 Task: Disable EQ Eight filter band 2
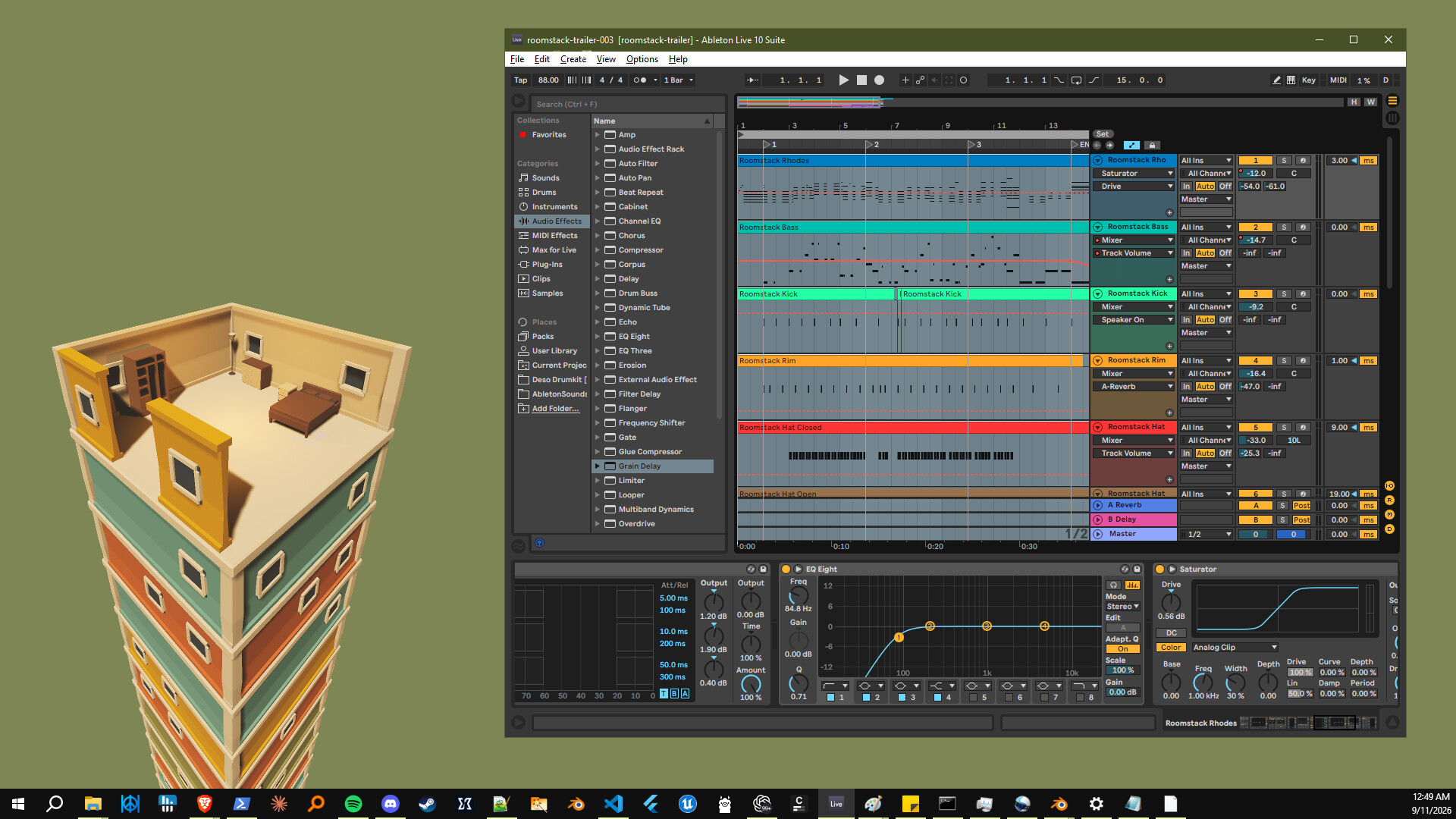coord(866,698)
